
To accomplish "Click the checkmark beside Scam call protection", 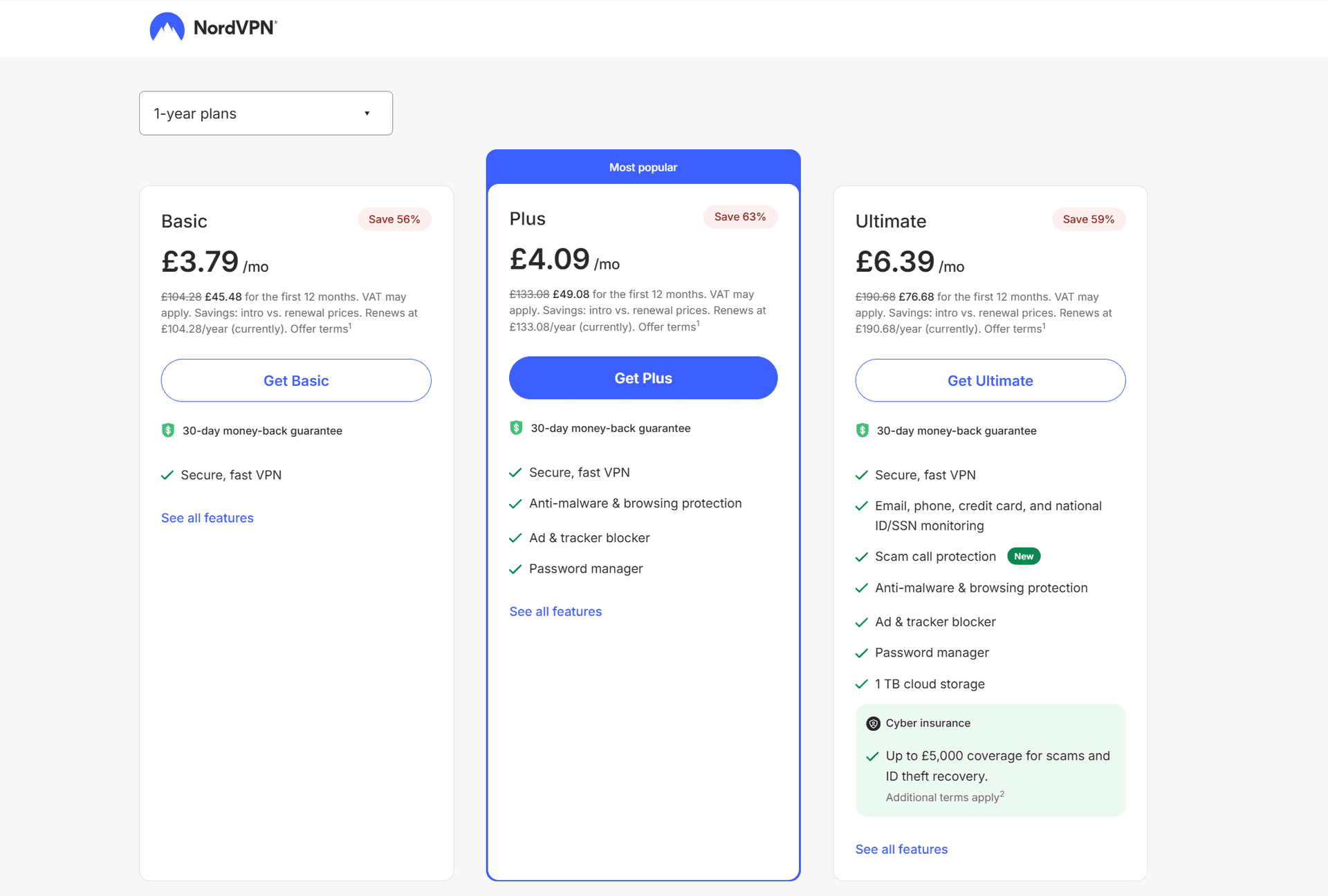I will pos(862,557).
